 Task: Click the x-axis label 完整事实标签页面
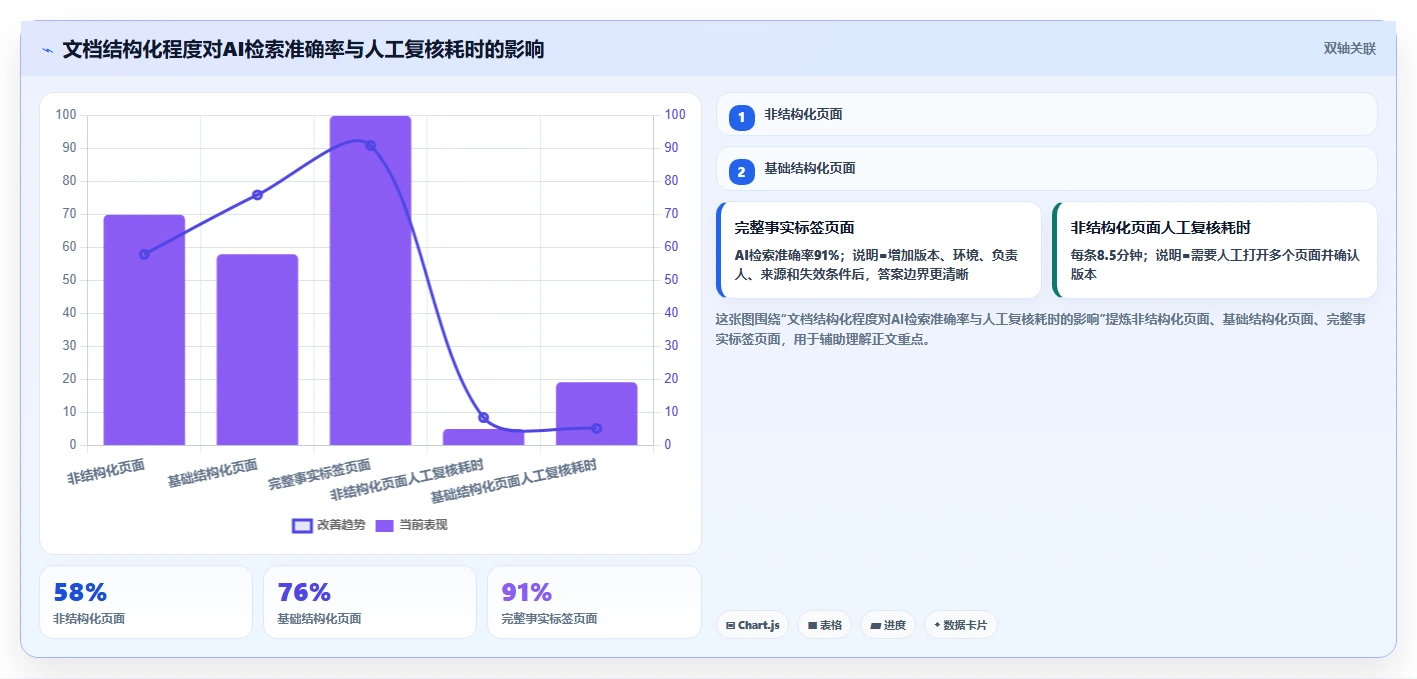tap(319, 474)
